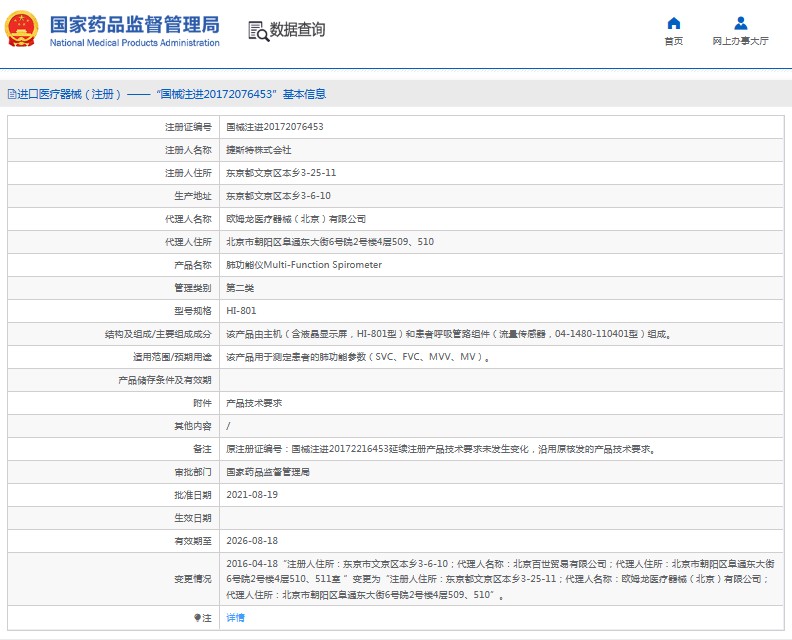
Task: Select expiry date 2026-08-18
Action: pyautogui.click(x=252, y=541)
